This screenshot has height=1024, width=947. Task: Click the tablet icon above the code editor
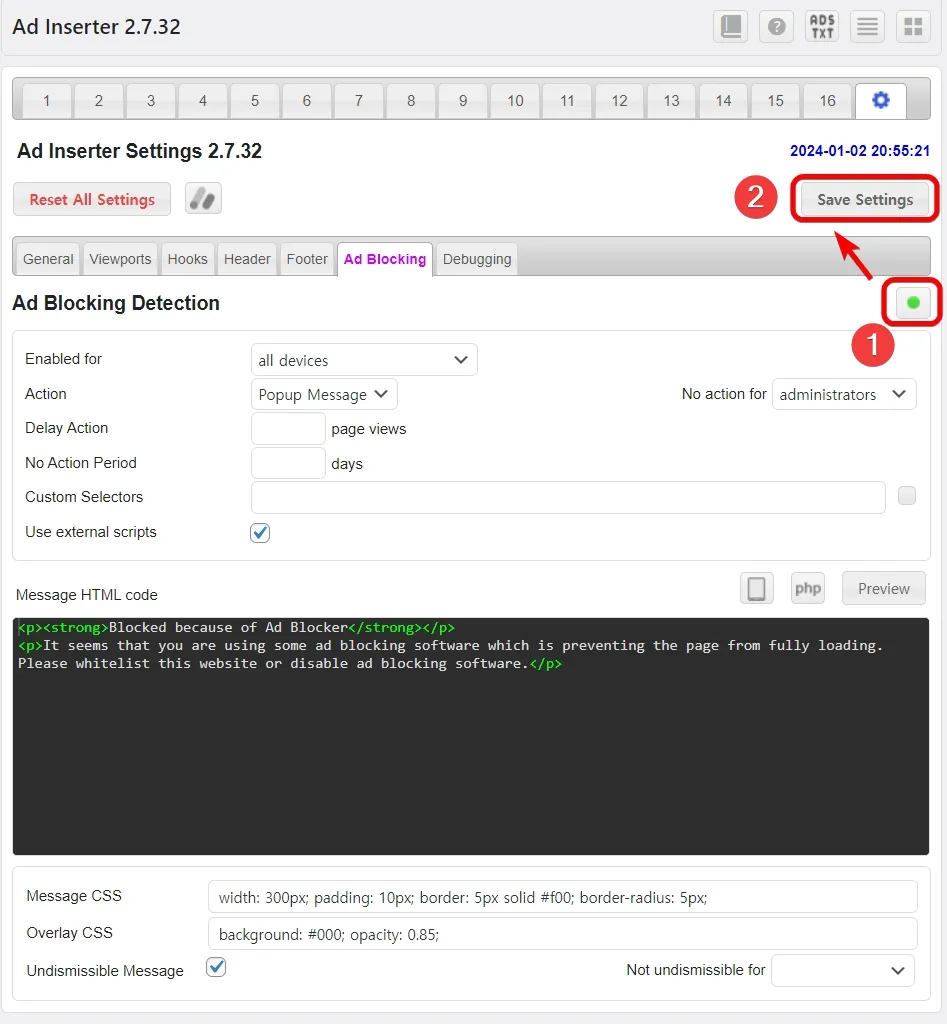757,588
